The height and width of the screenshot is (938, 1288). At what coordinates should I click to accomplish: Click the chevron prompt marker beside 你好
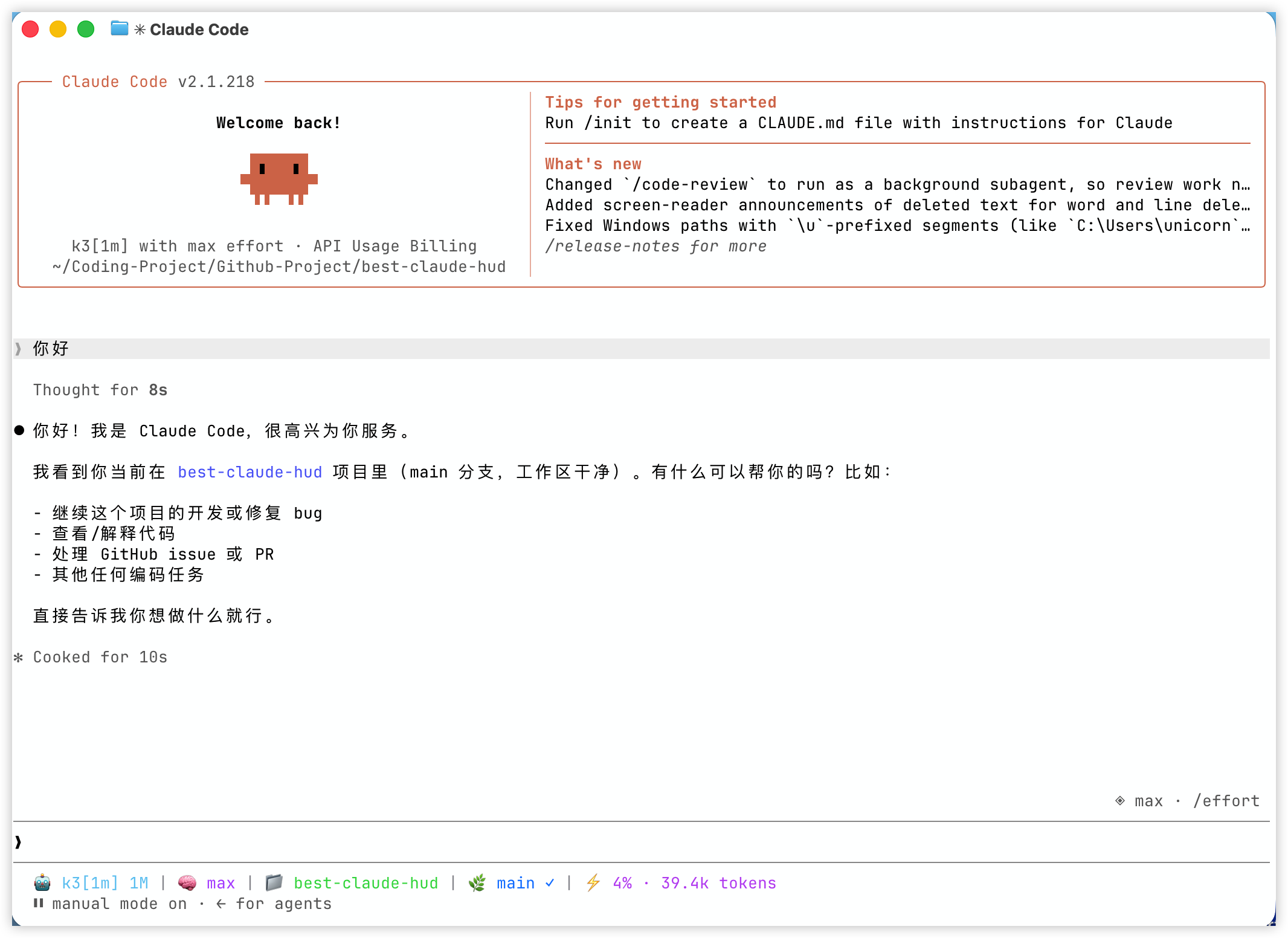click(x=18, y=349)
